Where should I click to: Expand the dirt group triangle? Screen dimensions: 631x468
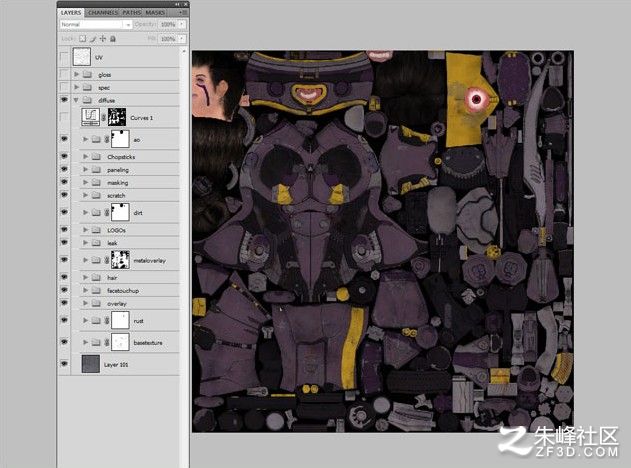click(x=85, y=212)
